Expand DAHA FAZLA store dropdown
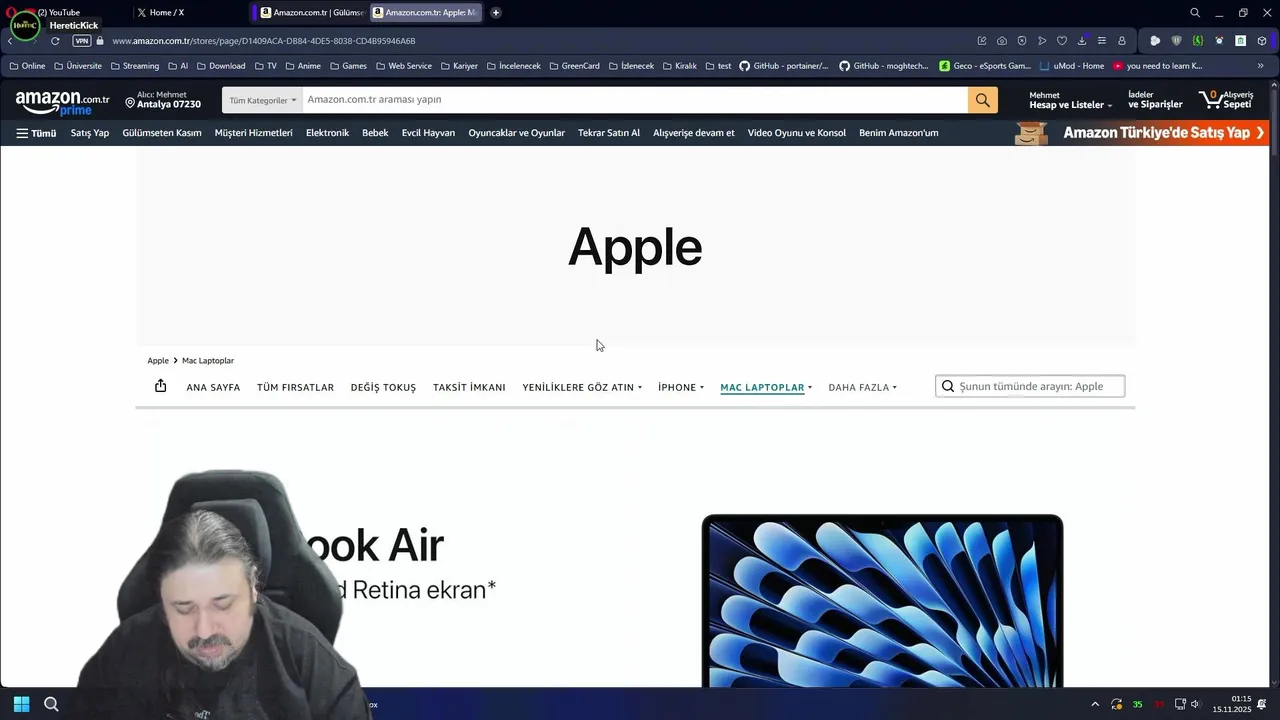Screen dimensions: 1280x720 [x=863, y=387]
